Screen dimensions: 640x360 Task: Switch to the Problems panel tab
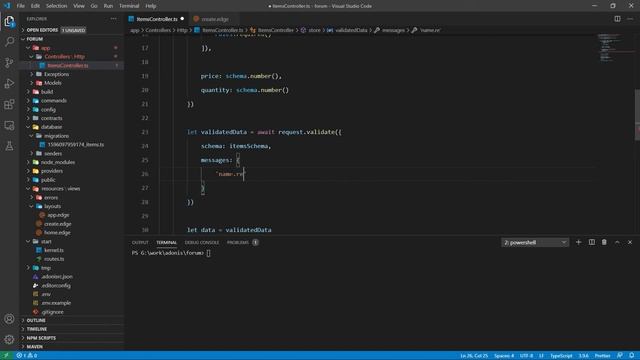(x=242, y=242)
